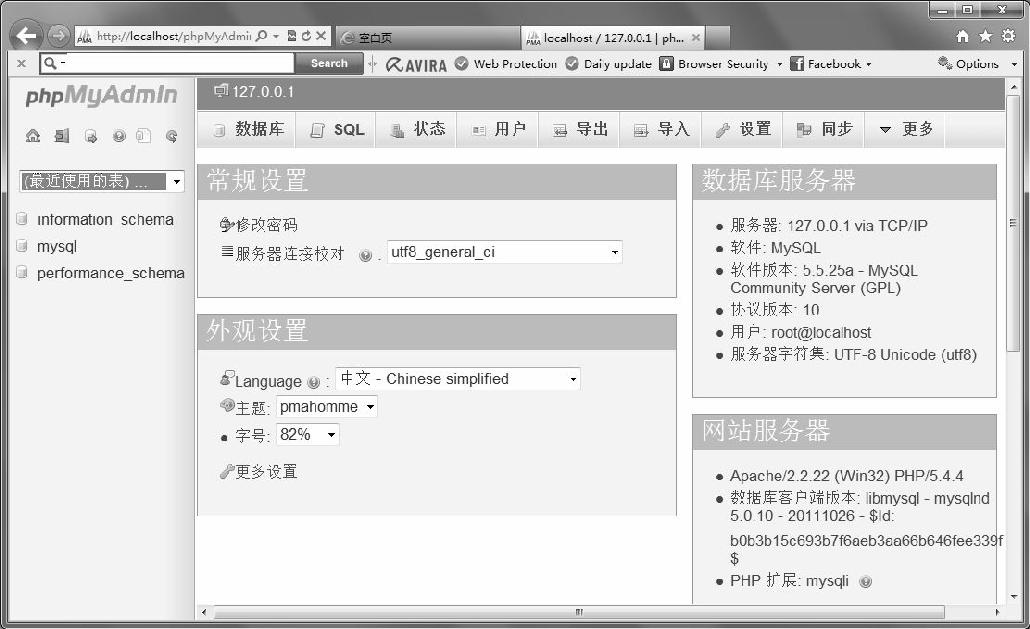Screen dimensions: 1030x629
Task: Close the localhost / 127.0.0.1 browser tab
Action: 696,38
